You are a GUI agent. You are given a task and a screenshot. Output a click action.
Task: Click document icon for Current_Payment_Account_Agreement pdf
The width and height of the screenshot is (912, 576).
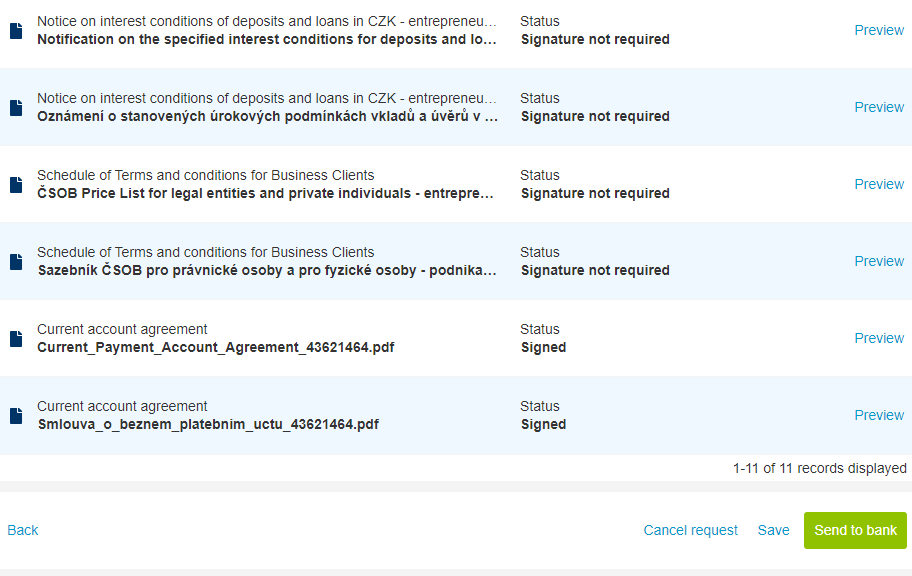click(x=16, y=339)
